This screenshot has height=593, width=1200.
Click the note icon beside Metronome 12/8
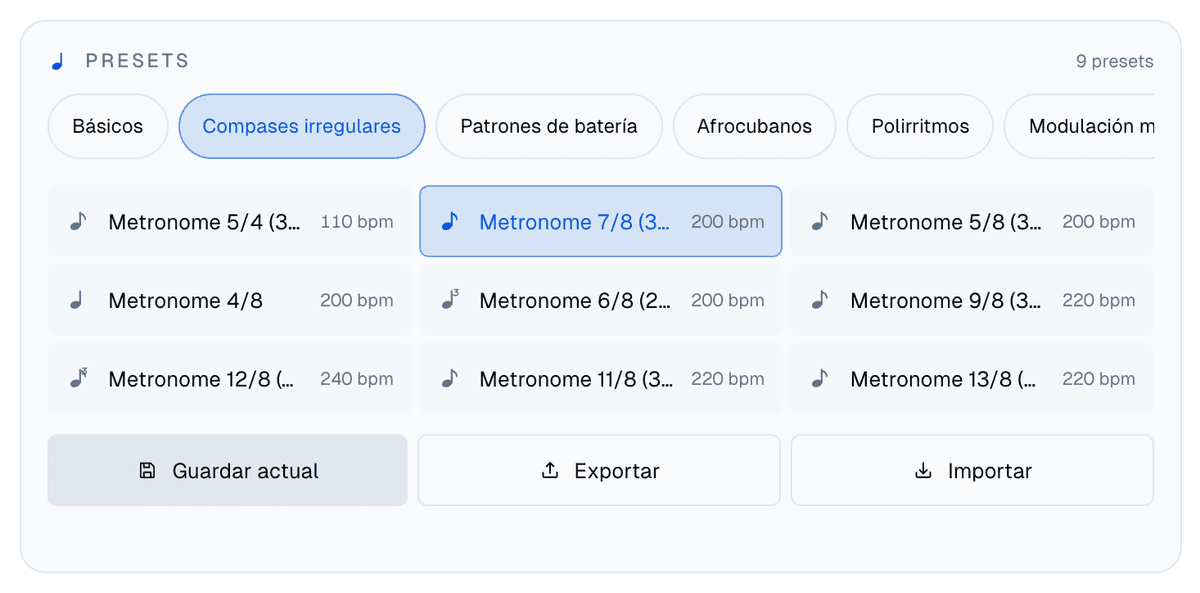78,379
